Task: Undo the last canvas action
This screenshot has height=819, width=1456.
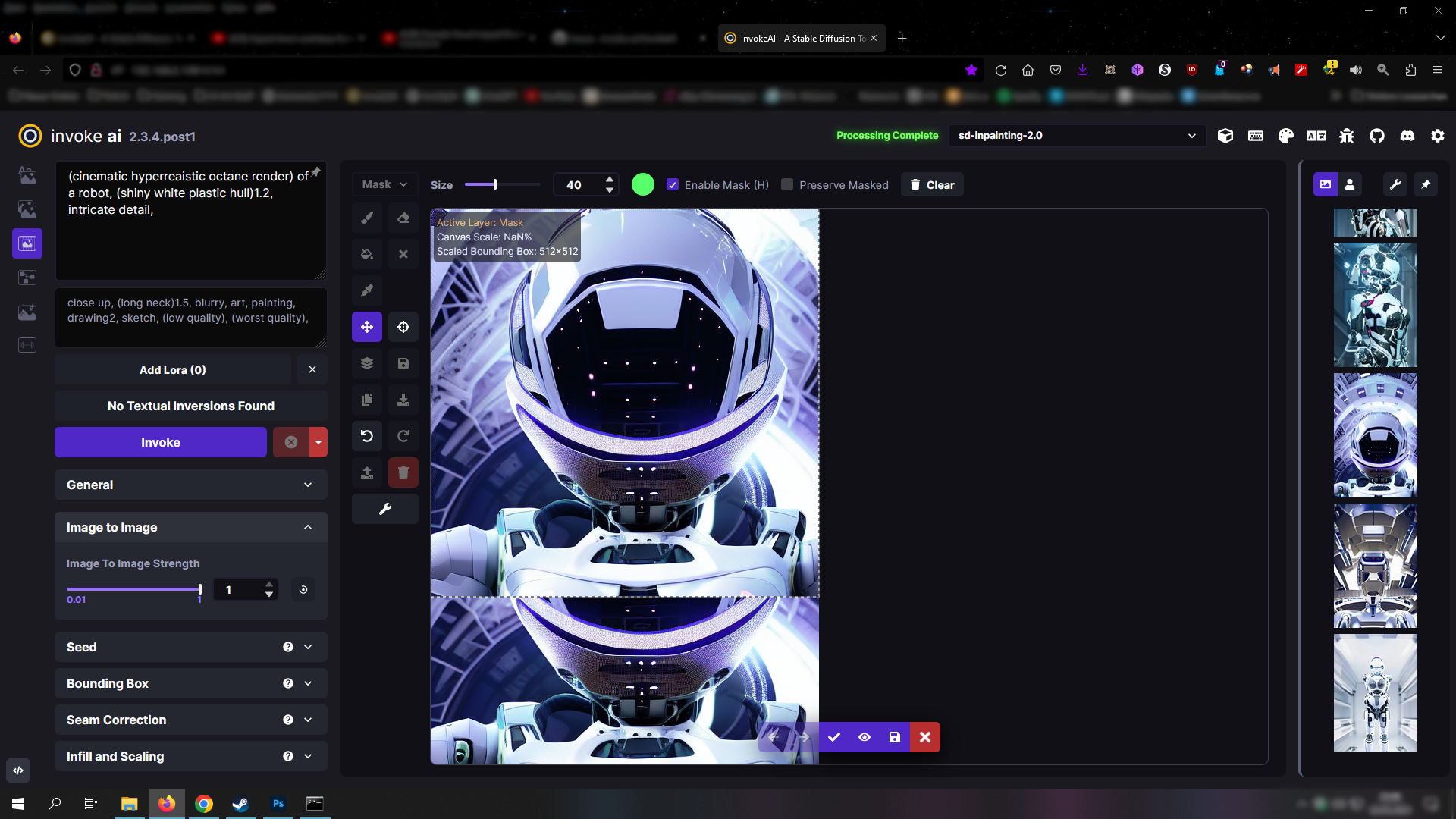Action: [367, 436]
